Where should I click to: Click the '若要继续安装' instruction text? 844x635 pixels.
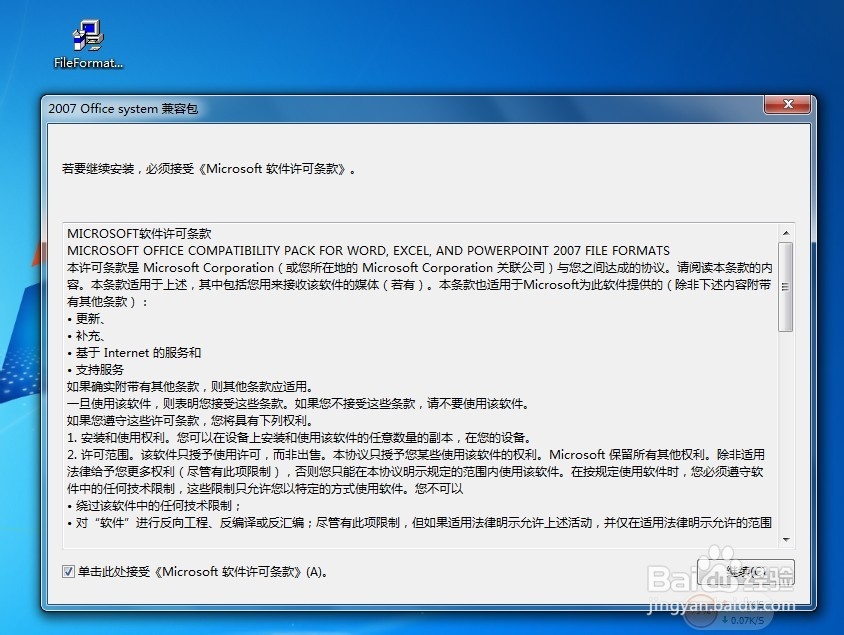tap(209, 169)
